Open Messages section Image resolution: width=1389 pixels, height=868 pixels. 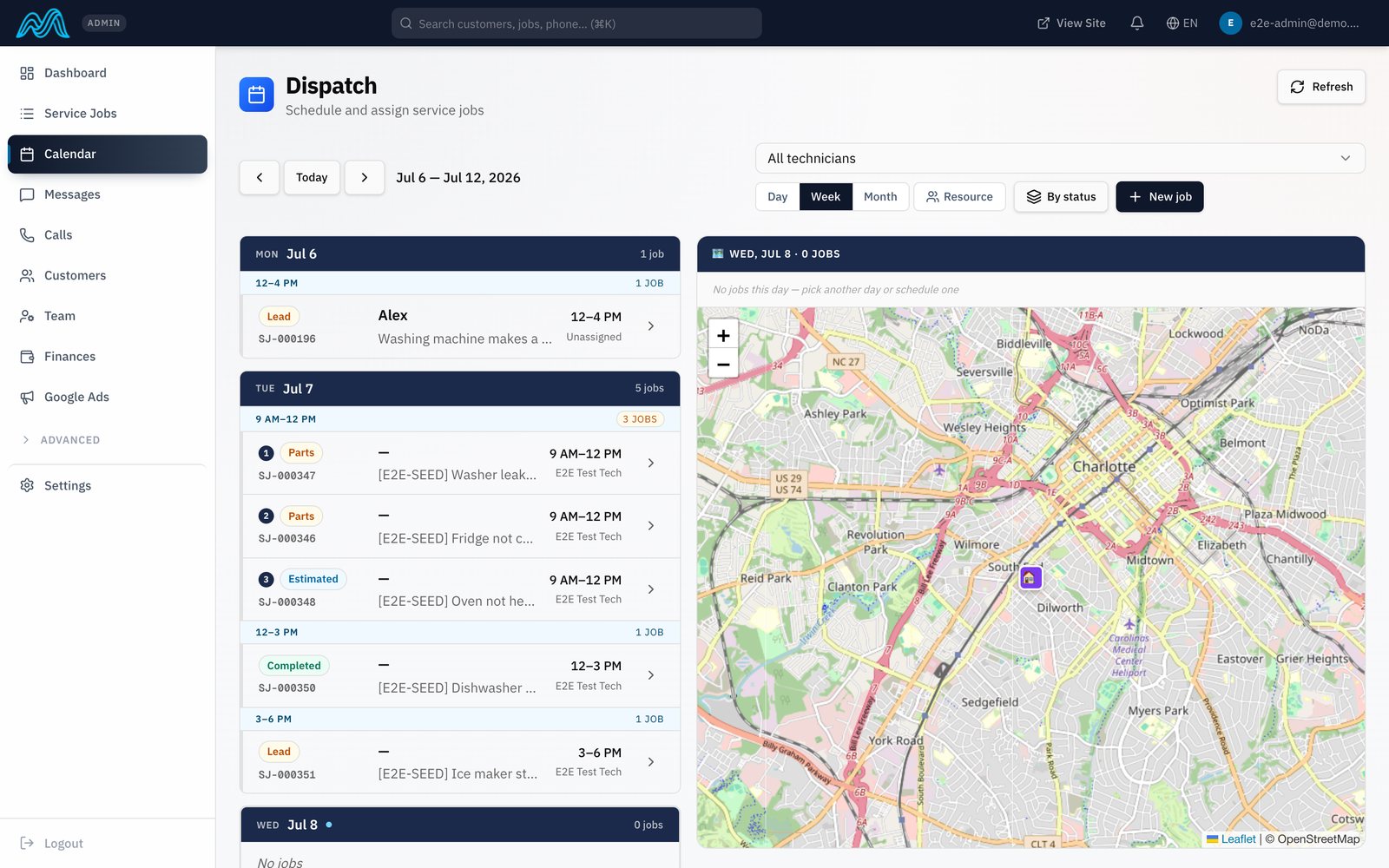(108, 194)
